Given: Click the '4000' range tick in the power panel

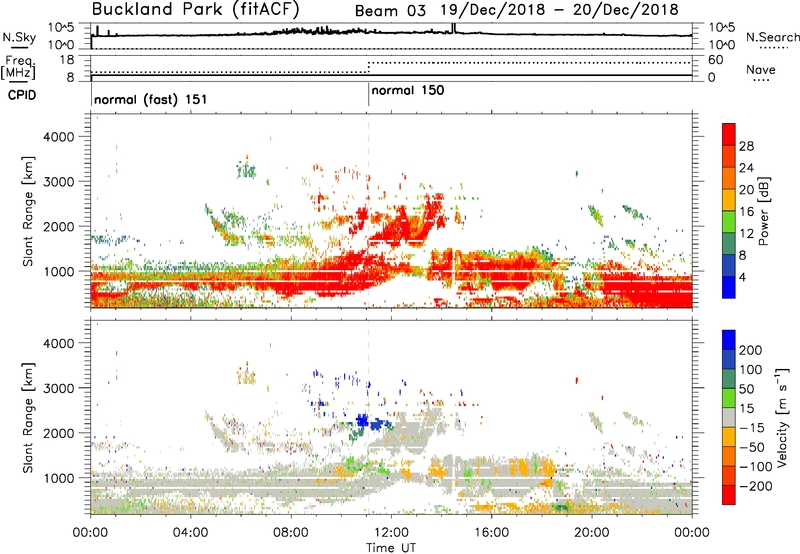Looking at the screenshot, I should click(x=59, y=137).
